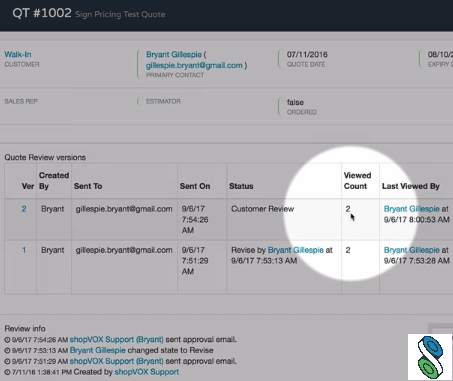
Task: Open shopVOX Support link in Created by entry
Action: pos(147,372)
